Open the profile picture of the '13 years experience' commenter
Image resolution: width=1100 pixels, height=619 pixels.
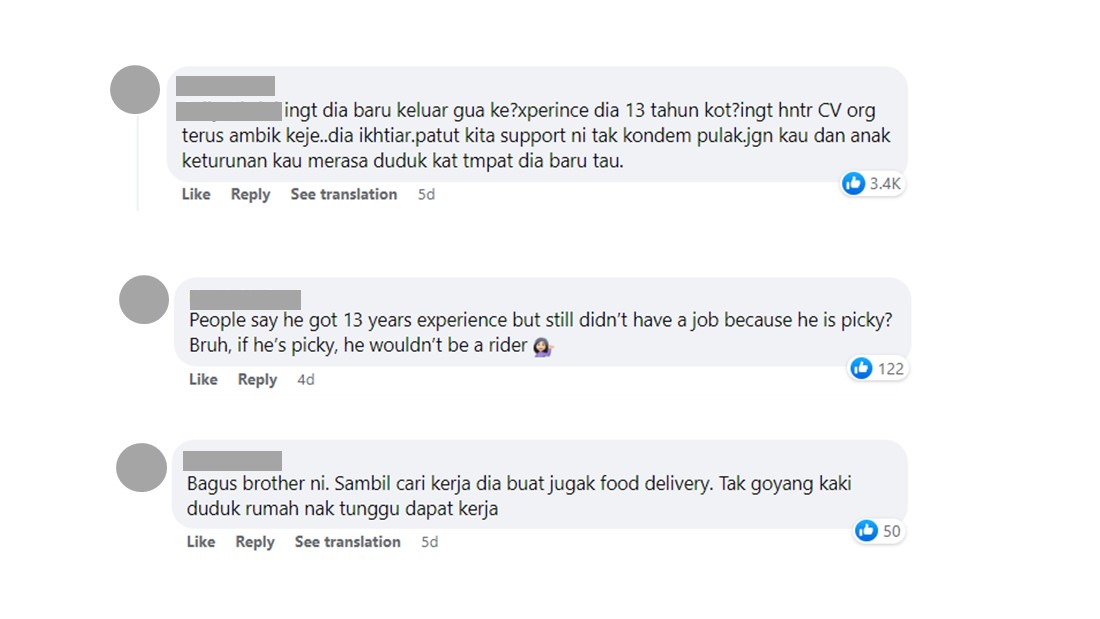click(x=144, y=299)
